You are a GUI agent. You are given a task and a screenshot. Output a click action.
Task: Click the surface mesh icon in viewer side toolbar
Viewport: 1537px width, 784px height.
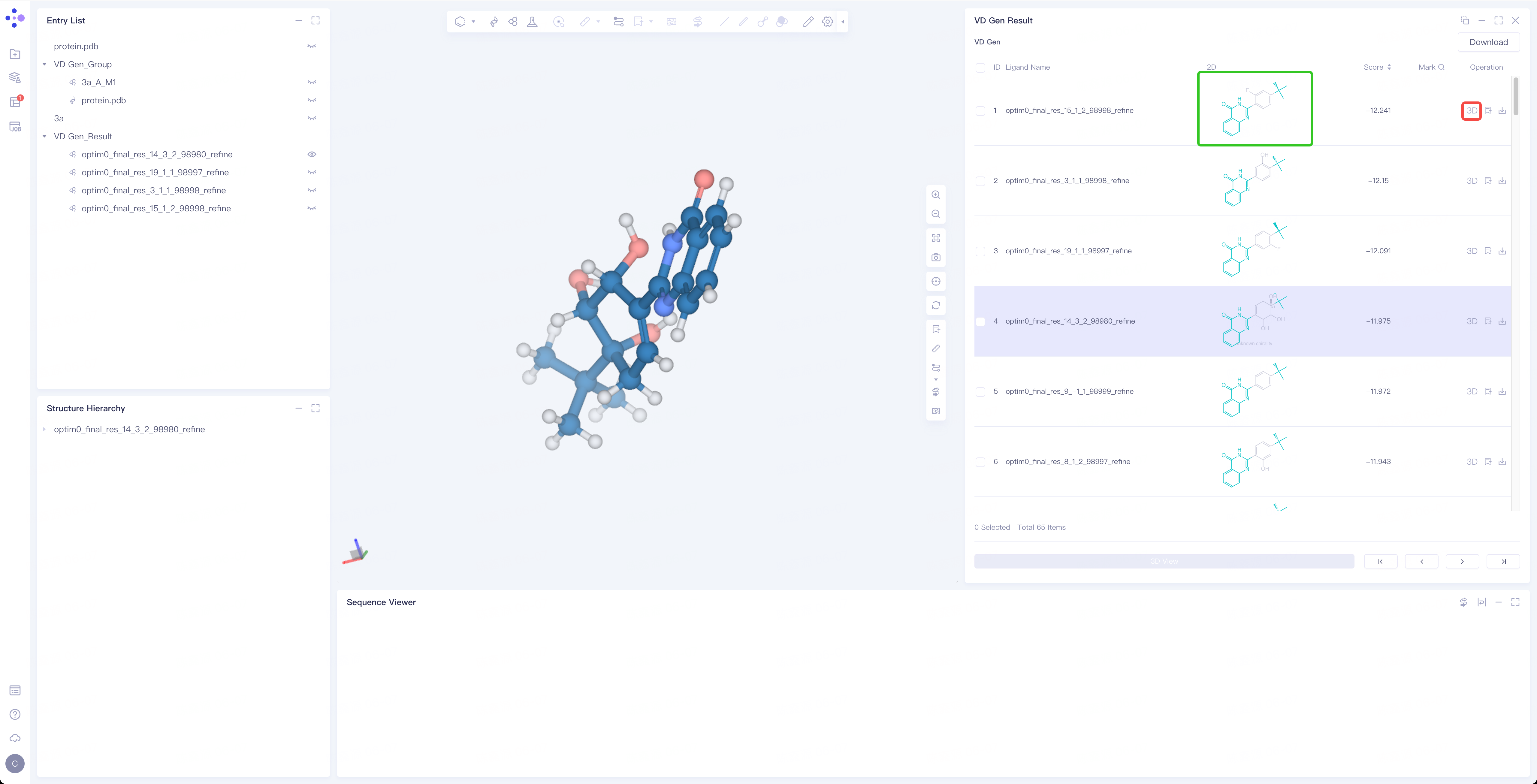point(936,411)
